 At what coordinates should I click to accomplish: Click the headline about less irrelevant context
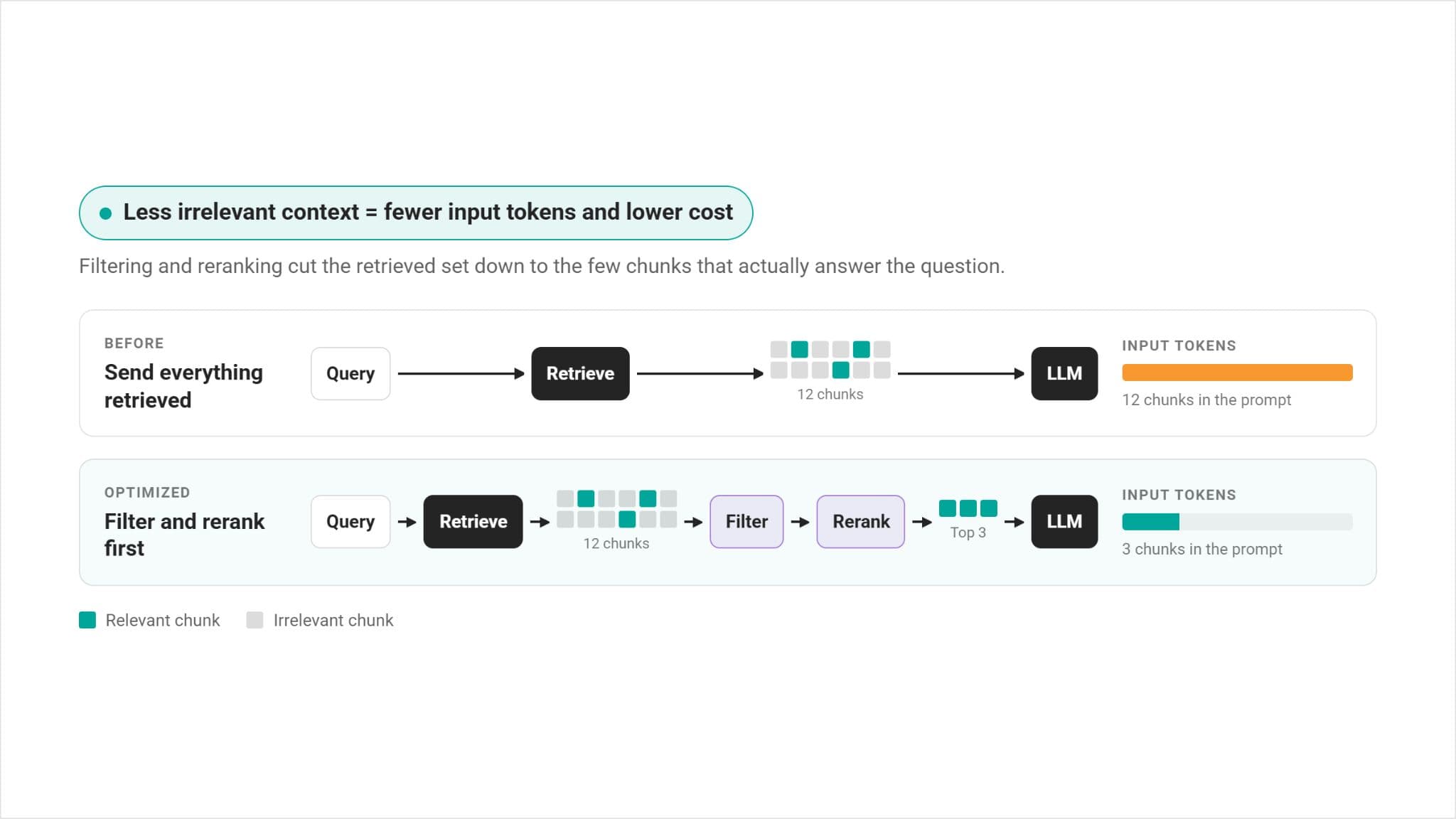pos(427,212)
